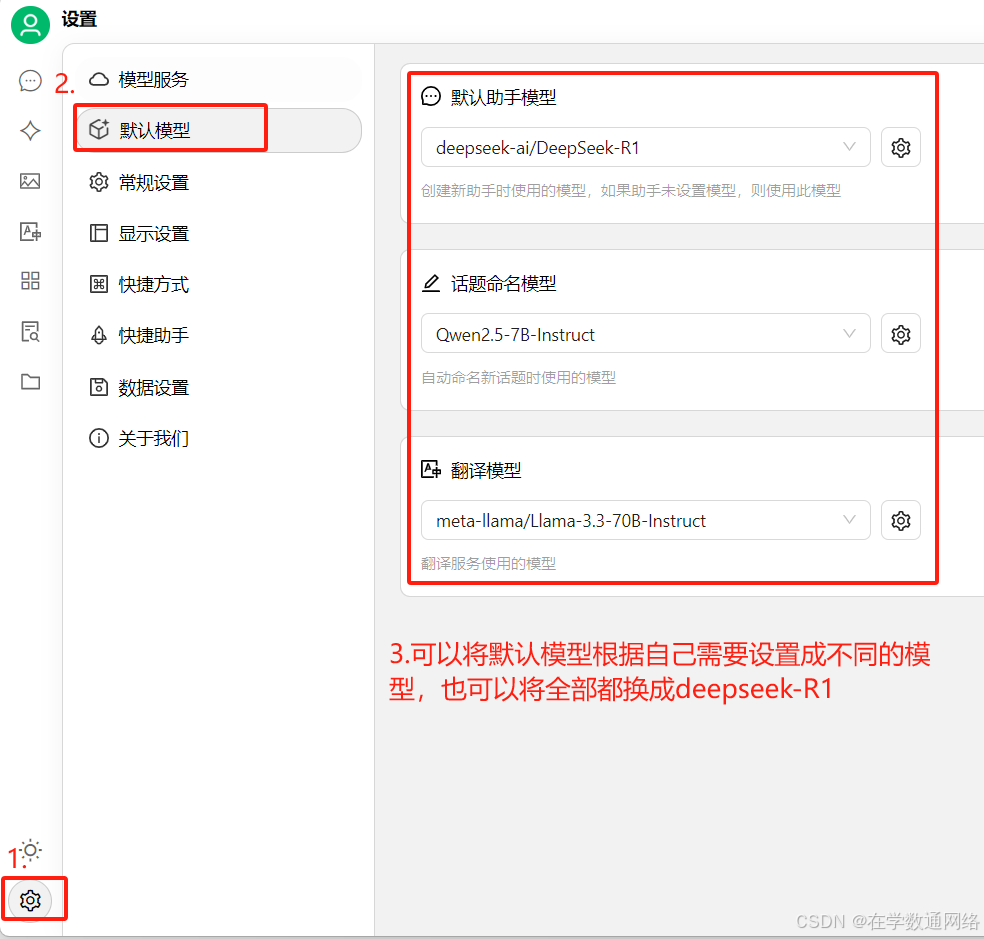Open the deepseek-ai/DeepSeek-R1 model dropdown

(645, 148)
